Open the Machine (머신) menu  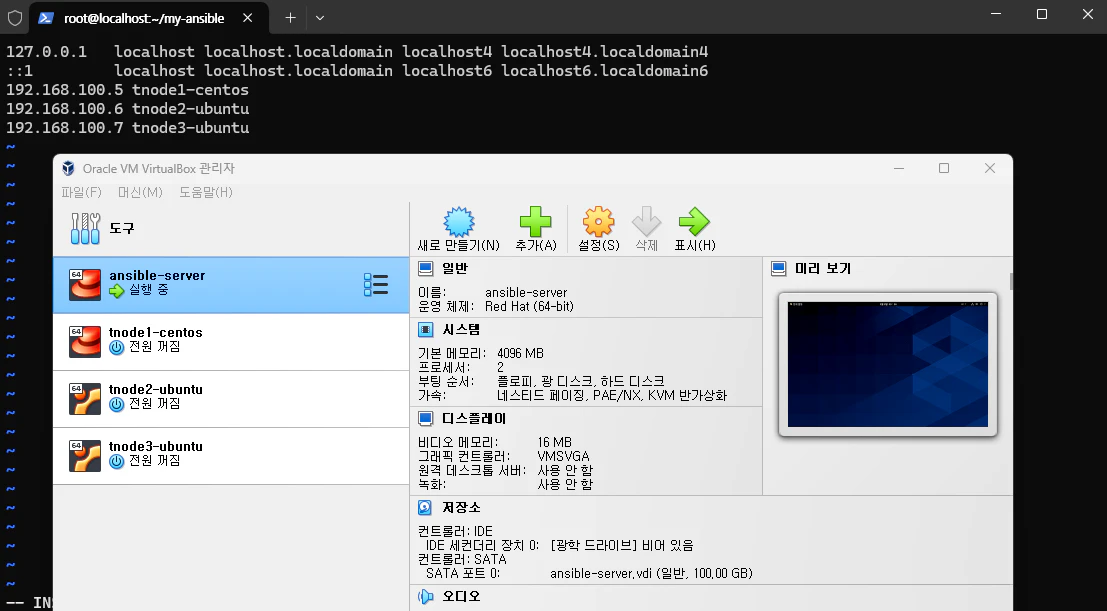[140, 192]
